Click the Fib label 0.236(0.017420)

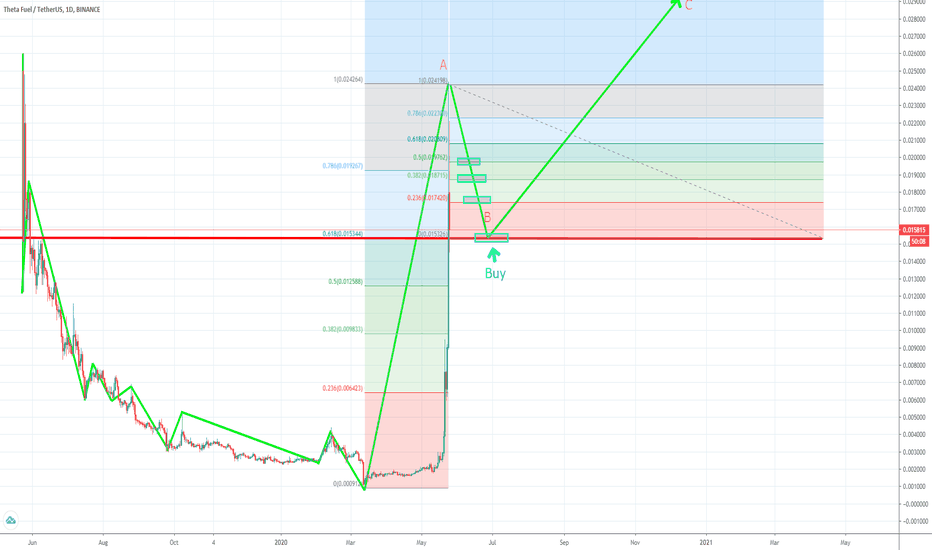click(427, 197)
